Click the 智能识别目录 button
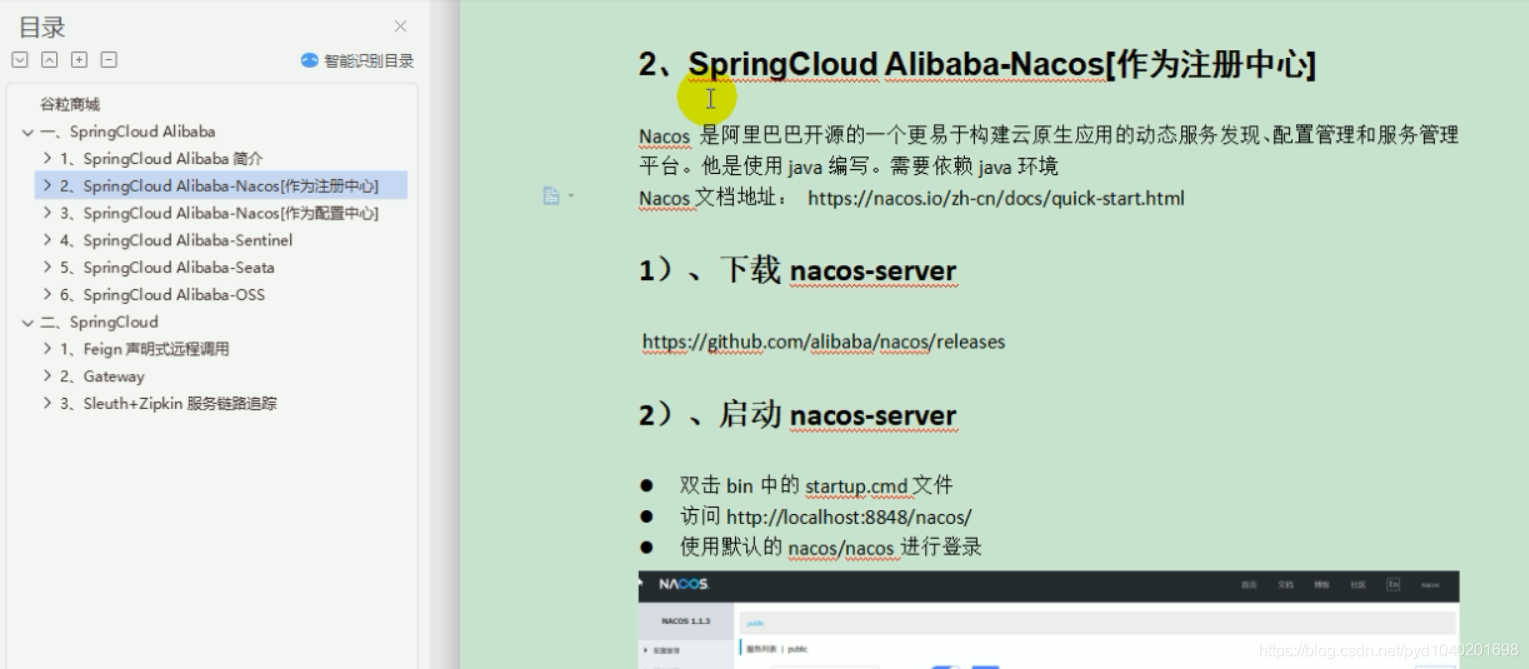 357,61
